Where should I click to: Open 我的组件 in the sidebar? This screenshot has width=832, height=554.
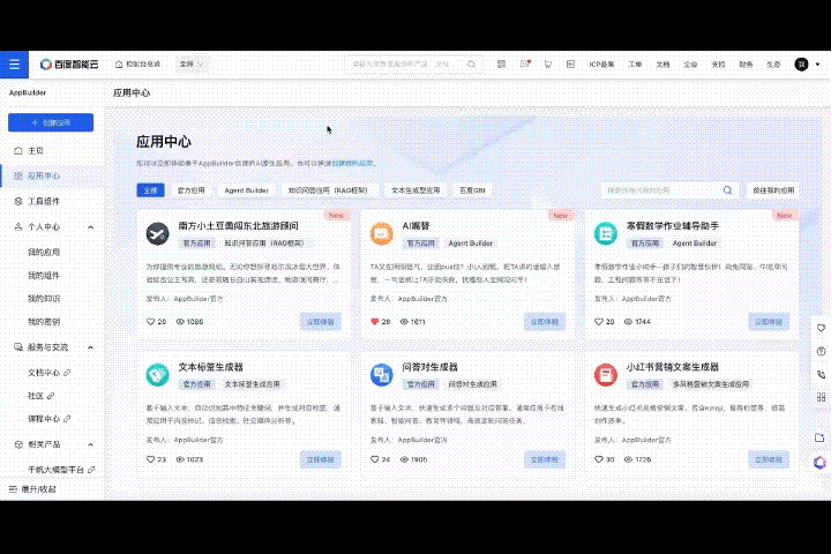[44, 275]
